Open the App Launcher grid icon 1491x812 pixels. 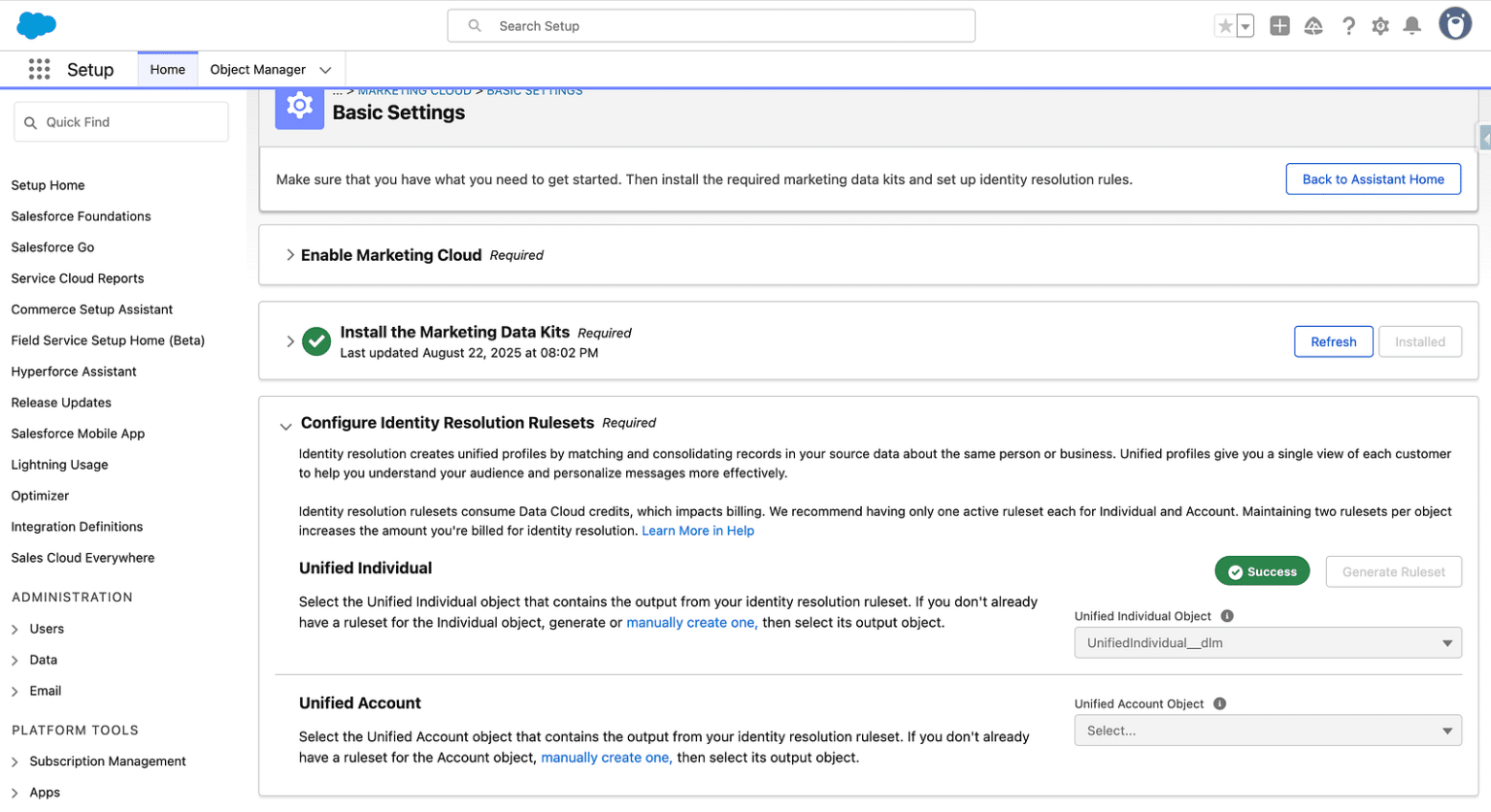39,69
